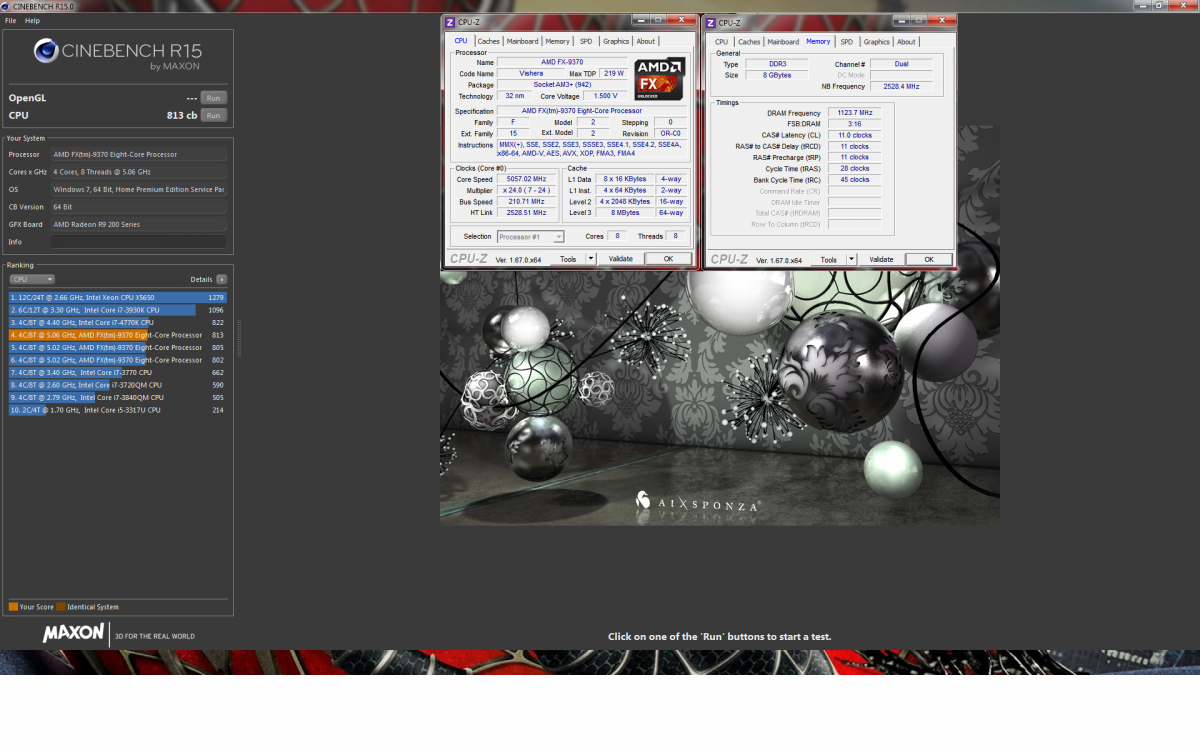Screen dimensions: 1200x750
Task: Click OK in left CPU-Z window
Action: point(668,259)
